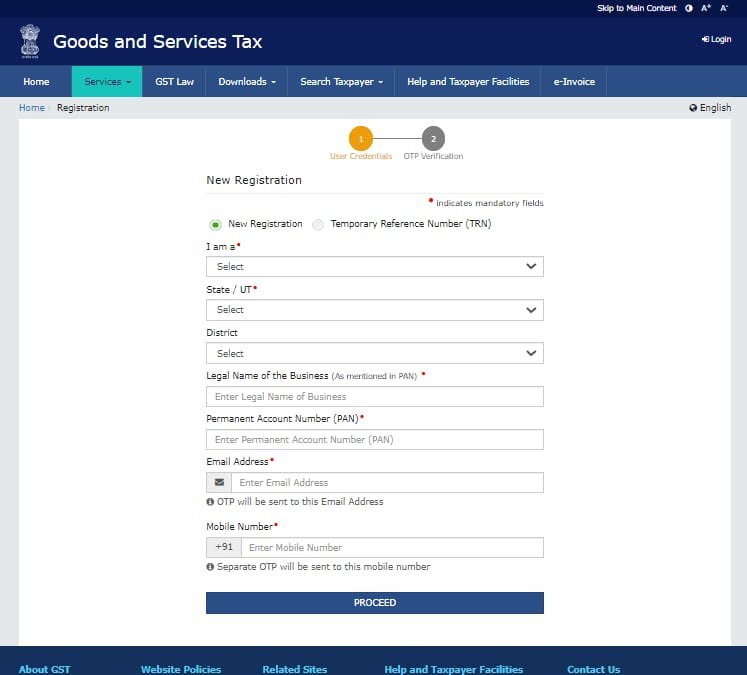The width and height of the screenshot is (747, 675).
Task: Open Related Sites footer link
Action: (x=294, y=669)
